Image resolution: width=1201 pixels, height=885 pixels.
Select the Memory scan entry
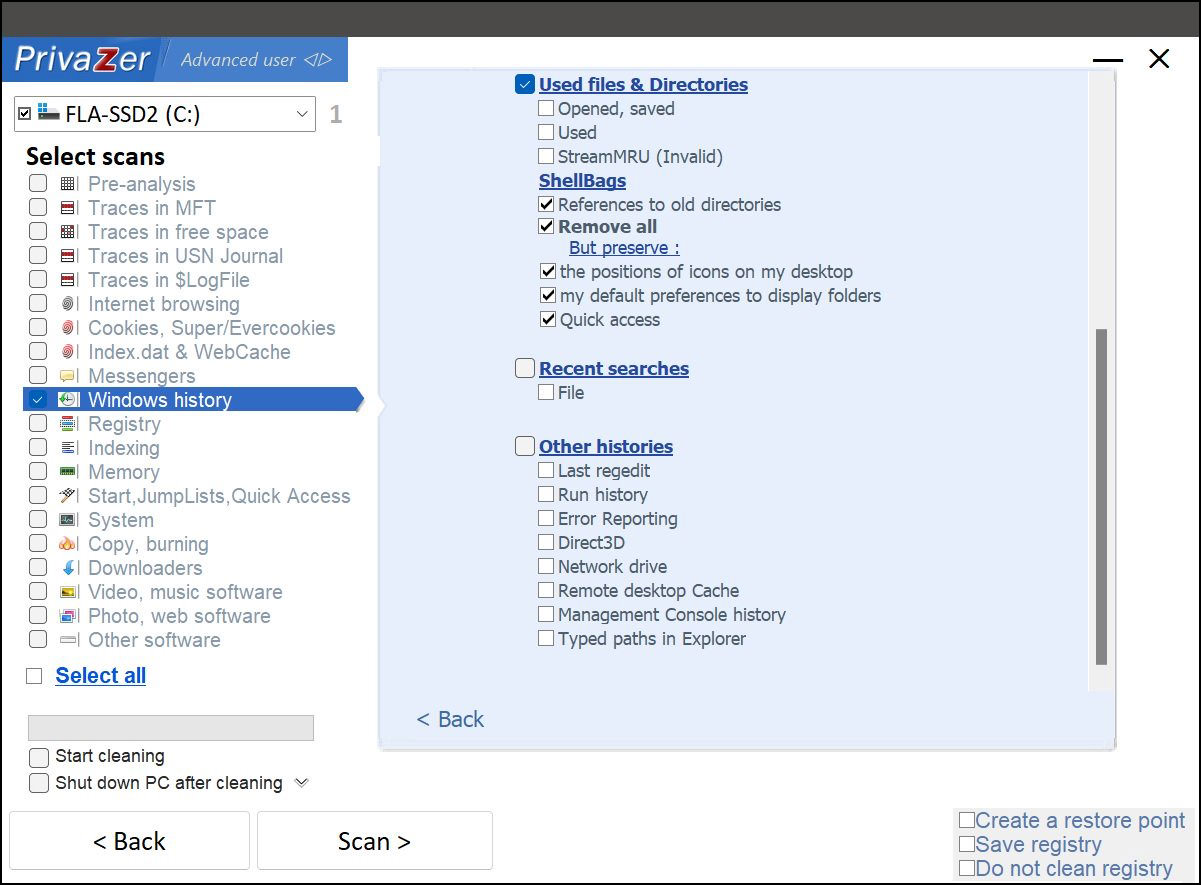coord(124,472)
